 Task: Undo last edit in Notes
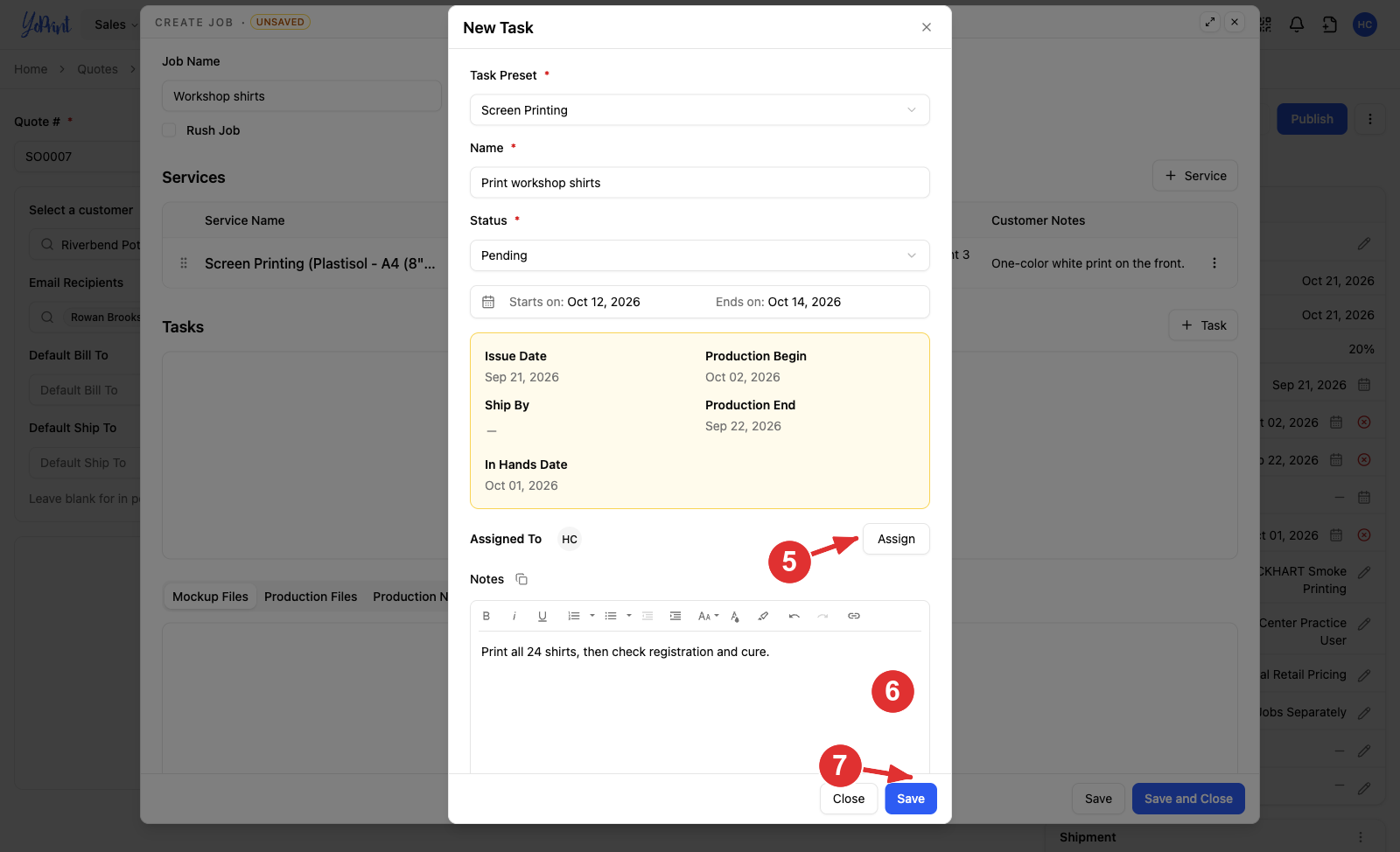[794, 616]
